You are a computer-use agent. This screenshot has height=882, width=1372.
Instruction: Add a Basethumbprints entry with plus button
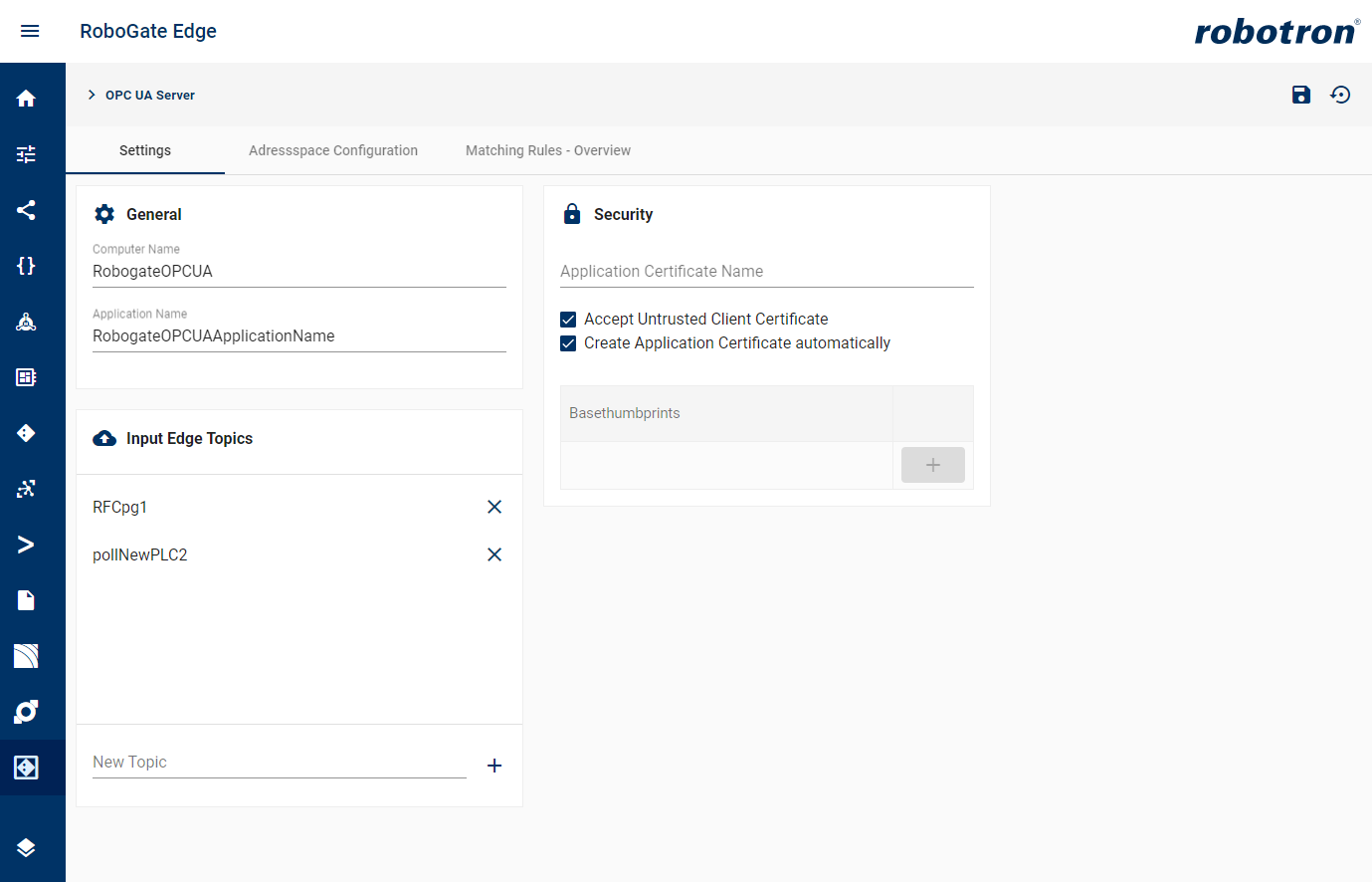tap(933, 465)
